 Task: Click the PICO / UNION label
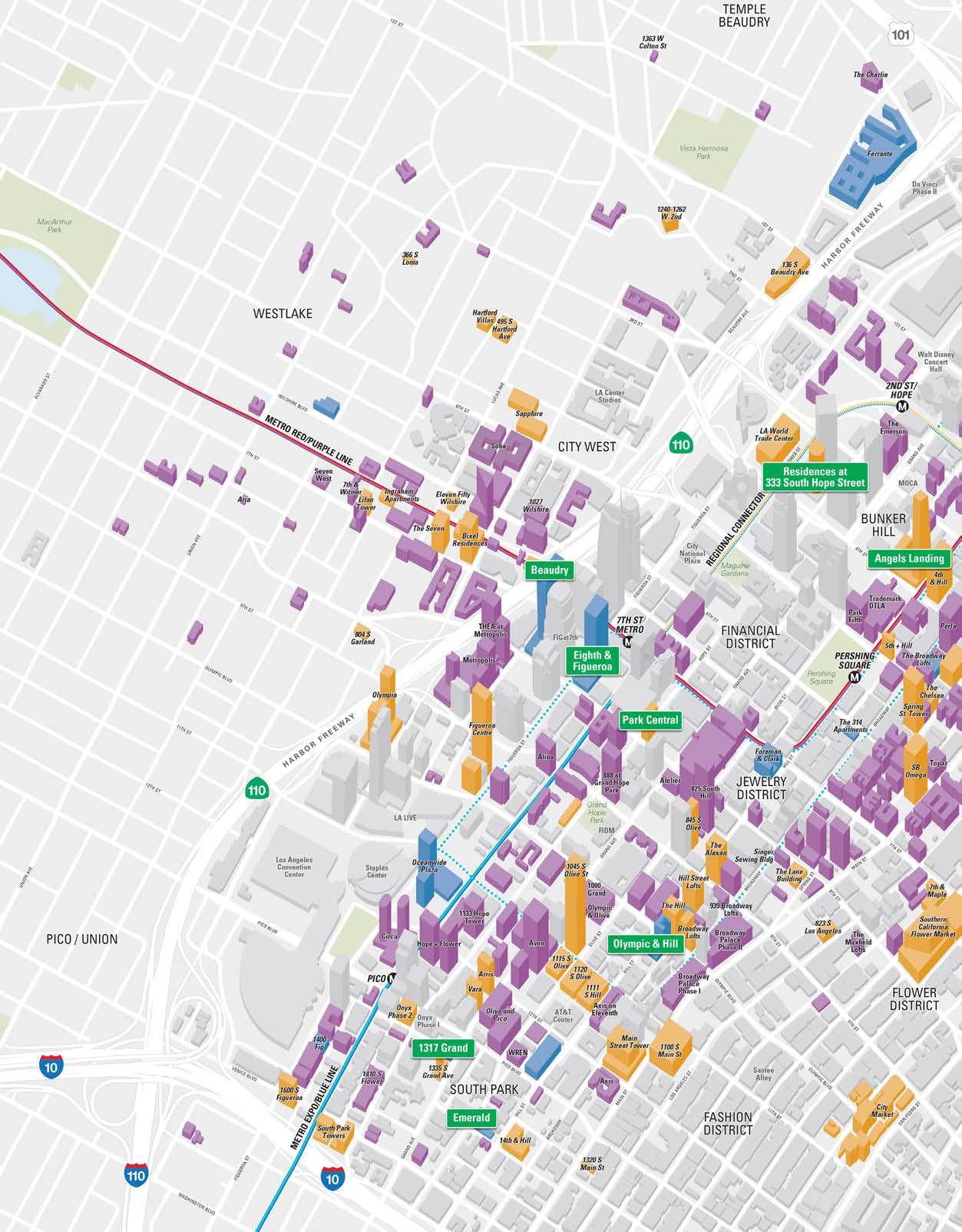pyautogui.click(x=82, y=939)
